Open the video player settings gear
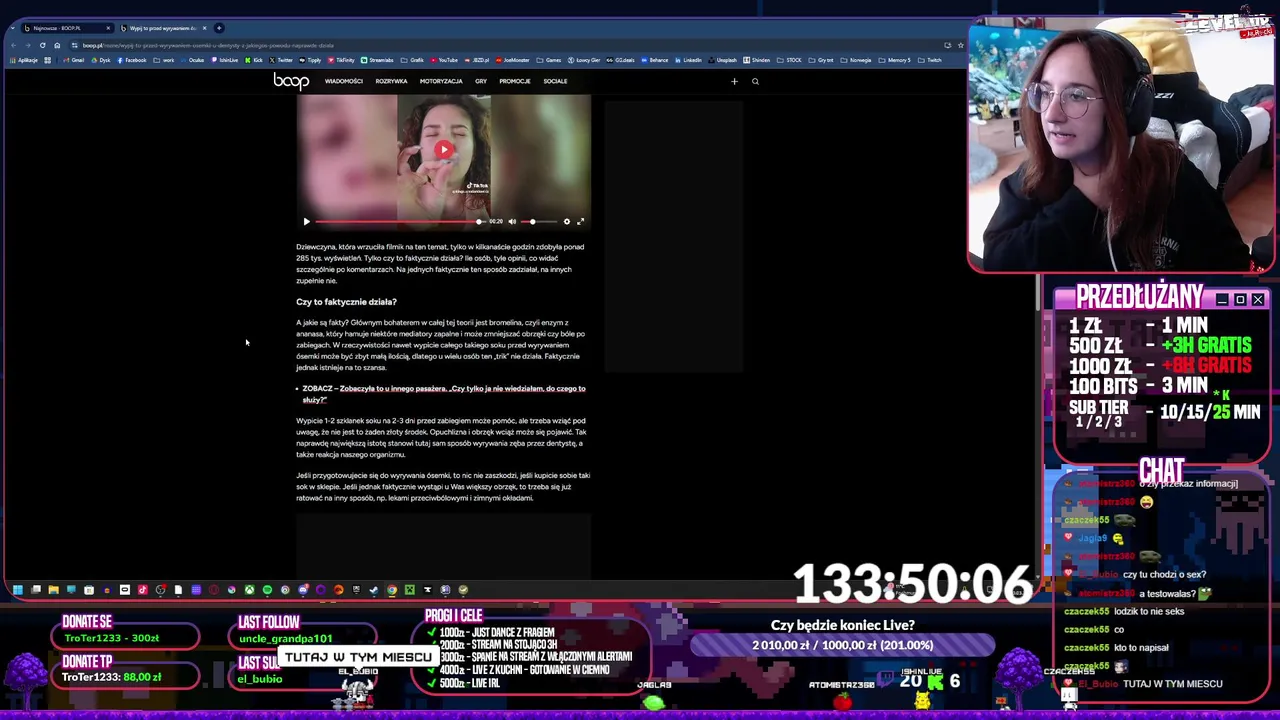 [x=566, y=222]
